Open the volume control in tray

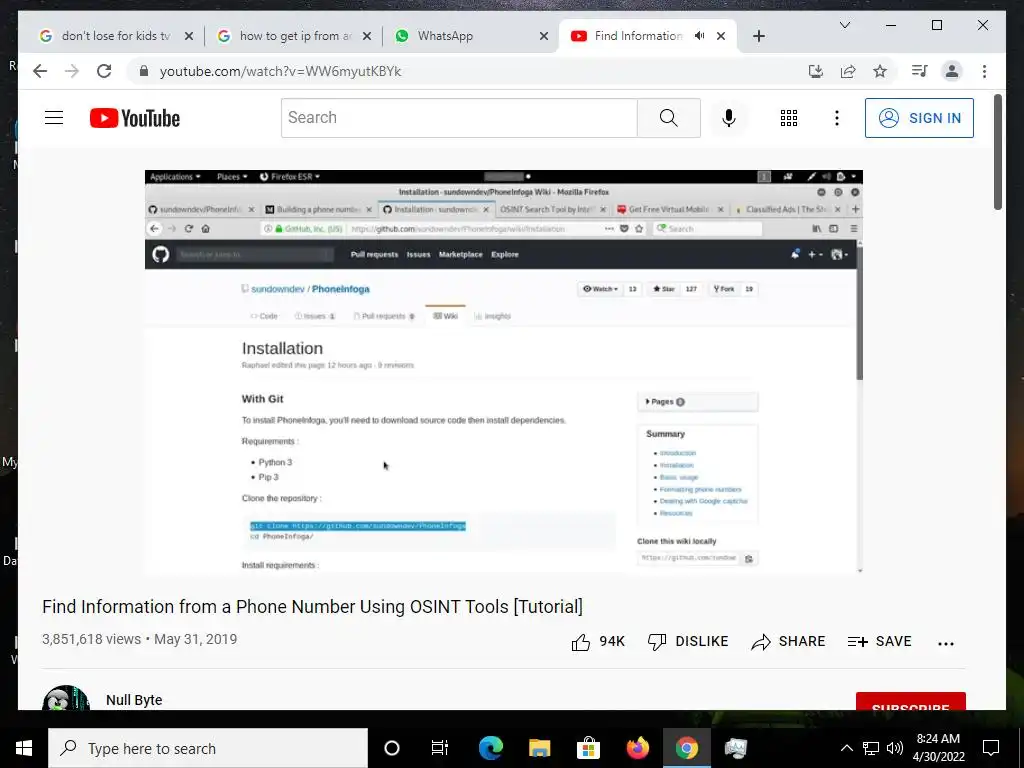point(895,748)
